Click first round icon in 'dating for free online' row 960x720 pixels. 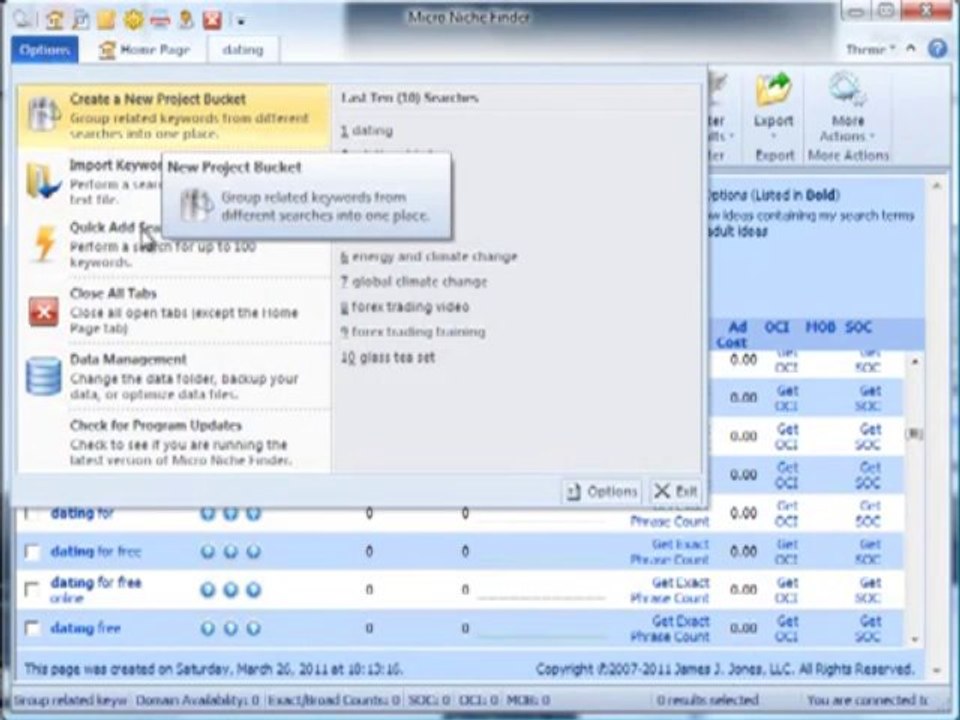point(208,590)
